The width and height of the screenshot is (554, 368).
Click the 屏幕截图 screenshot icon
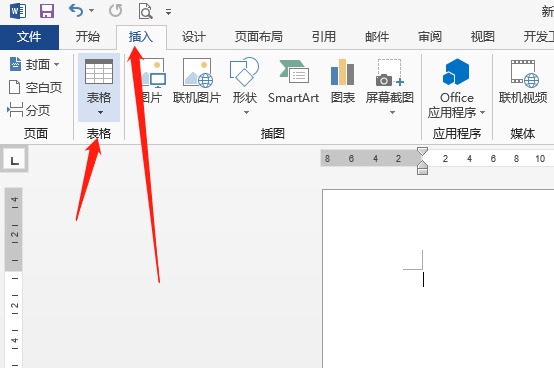tap(390, 73)
